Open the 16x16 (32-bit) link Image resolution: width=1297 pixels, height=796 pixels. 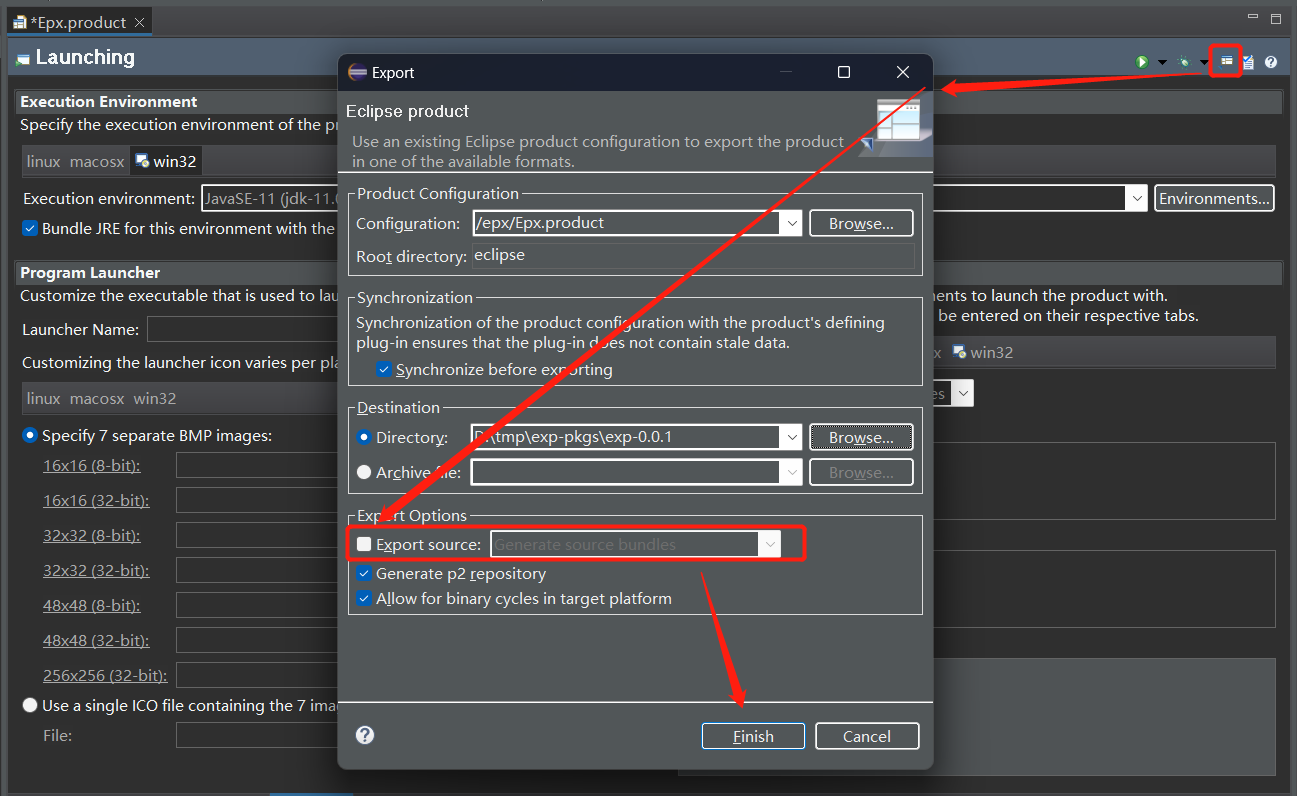click(96, 500)
